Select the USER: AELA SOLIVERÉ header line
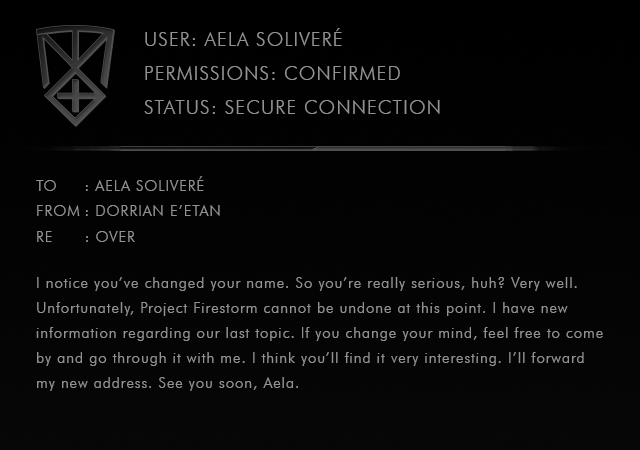The width and height of the screenshot is (640, 450). [243, 40]
